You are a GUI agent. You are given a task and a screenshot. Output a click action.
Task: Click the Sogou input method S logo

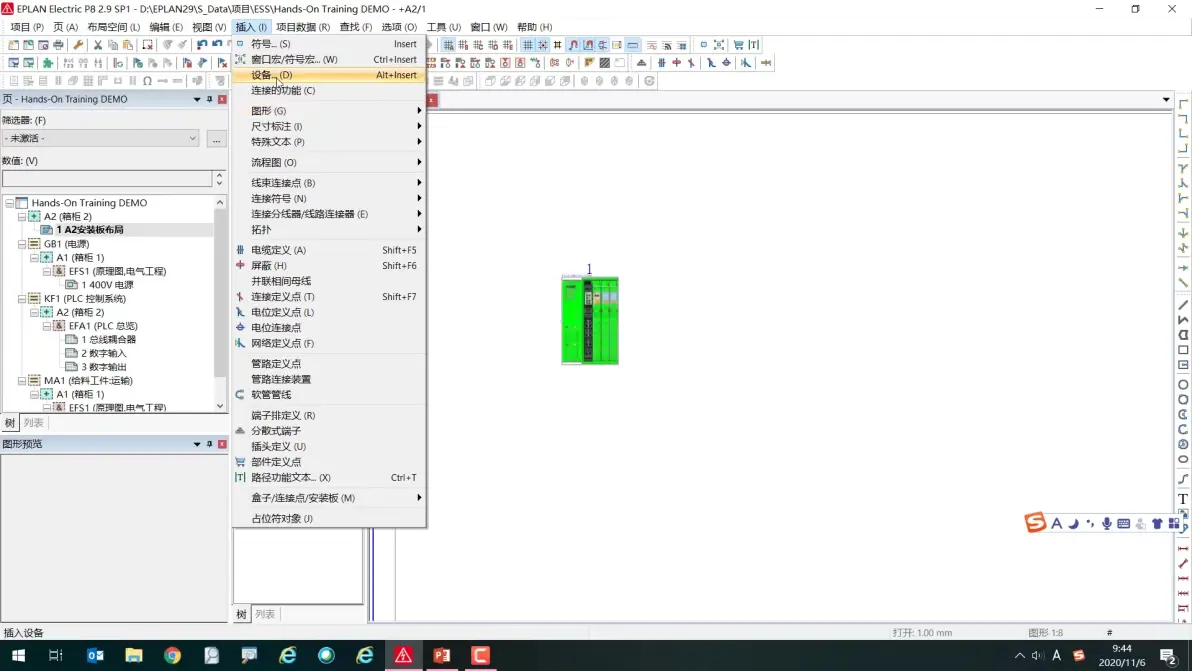pos(1035,523)
